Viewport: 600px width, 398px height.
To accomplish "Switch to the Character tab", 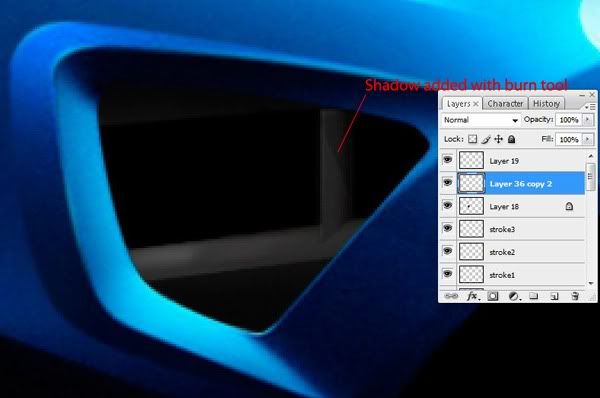I will (505, 104).
